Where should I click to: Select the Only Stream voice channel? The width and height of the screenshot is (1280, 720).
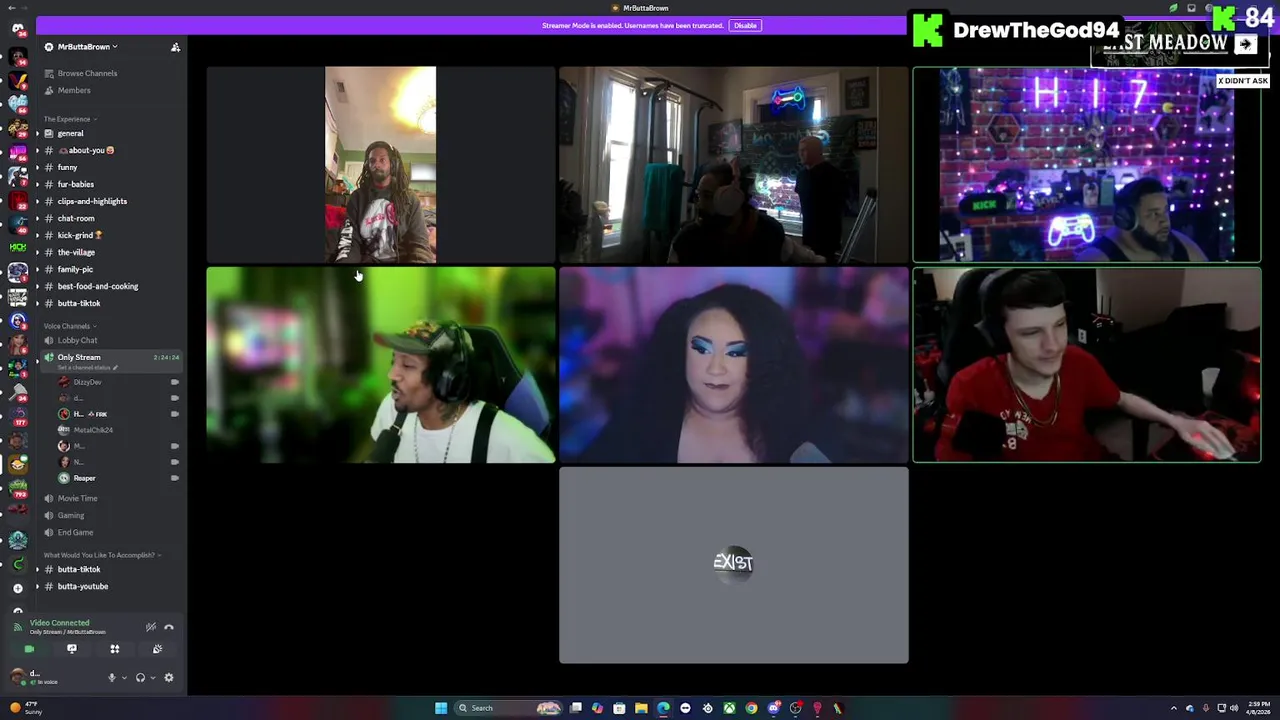tap(79, 357)
